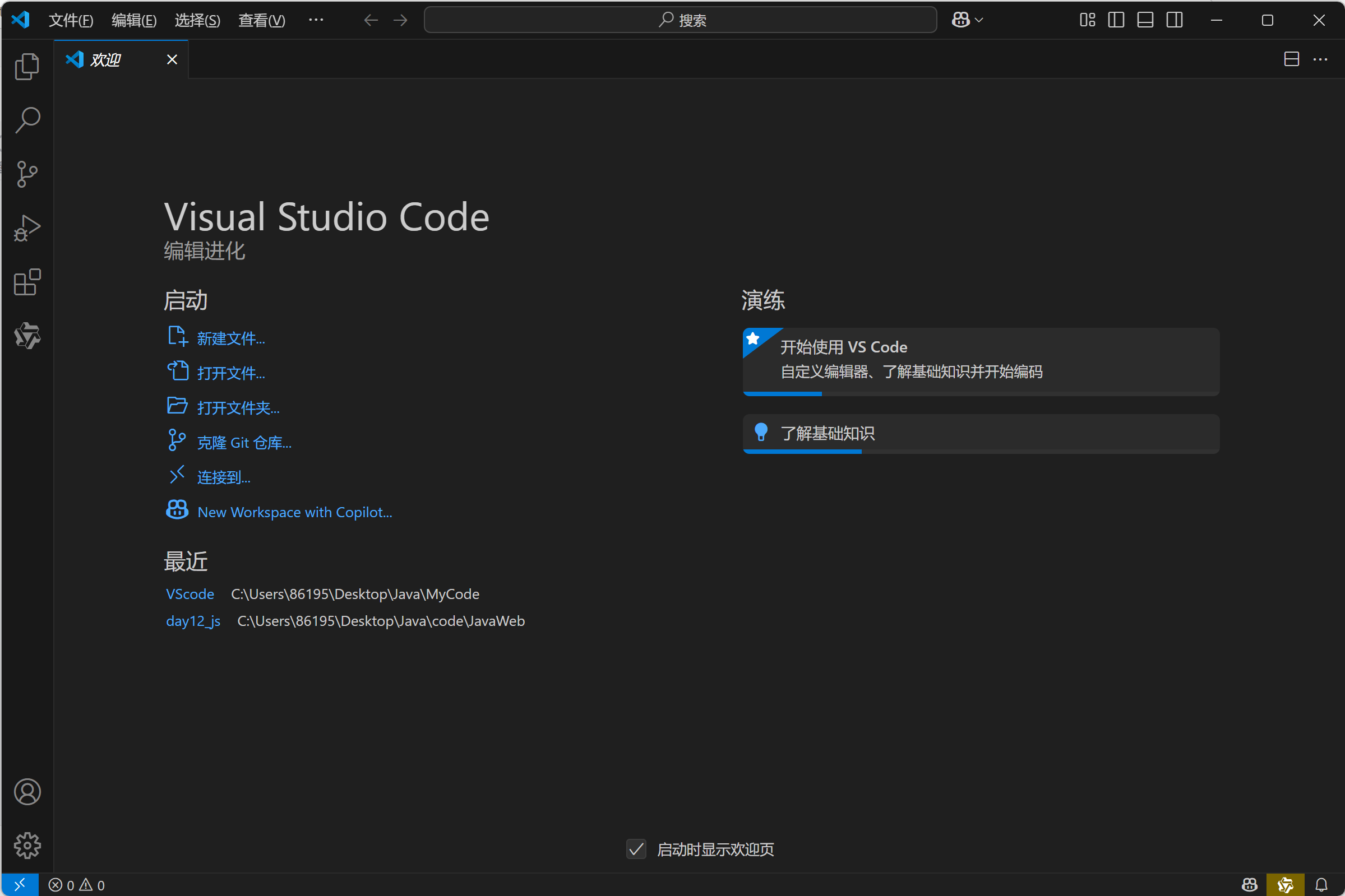Open the 文件(F) menu
1345x896 pixels.
click(71, 21)
